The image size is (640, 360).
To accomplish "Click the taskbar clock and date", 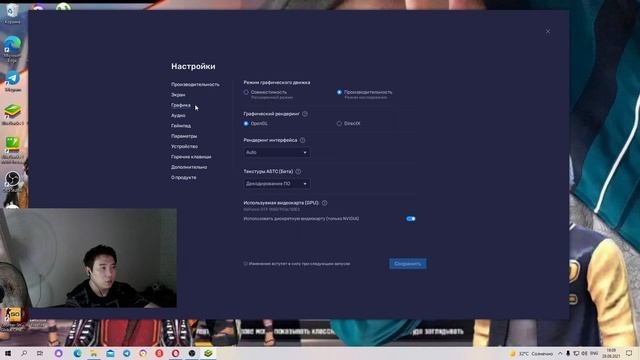I will tap(611, 353).
